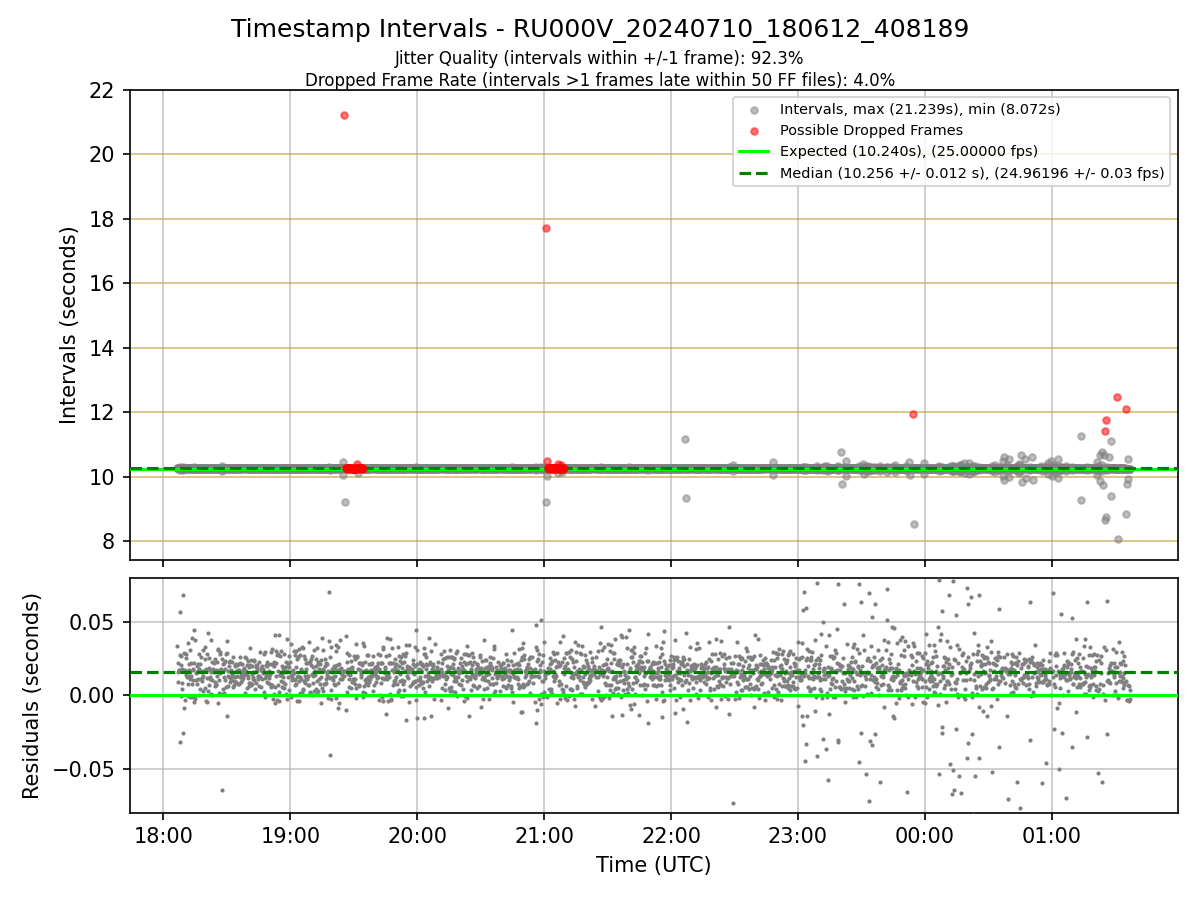1200x900 pixels.
Task: Click the plot title containing RU000V_20240710_180612_408189
Action: tap(600, 29)
